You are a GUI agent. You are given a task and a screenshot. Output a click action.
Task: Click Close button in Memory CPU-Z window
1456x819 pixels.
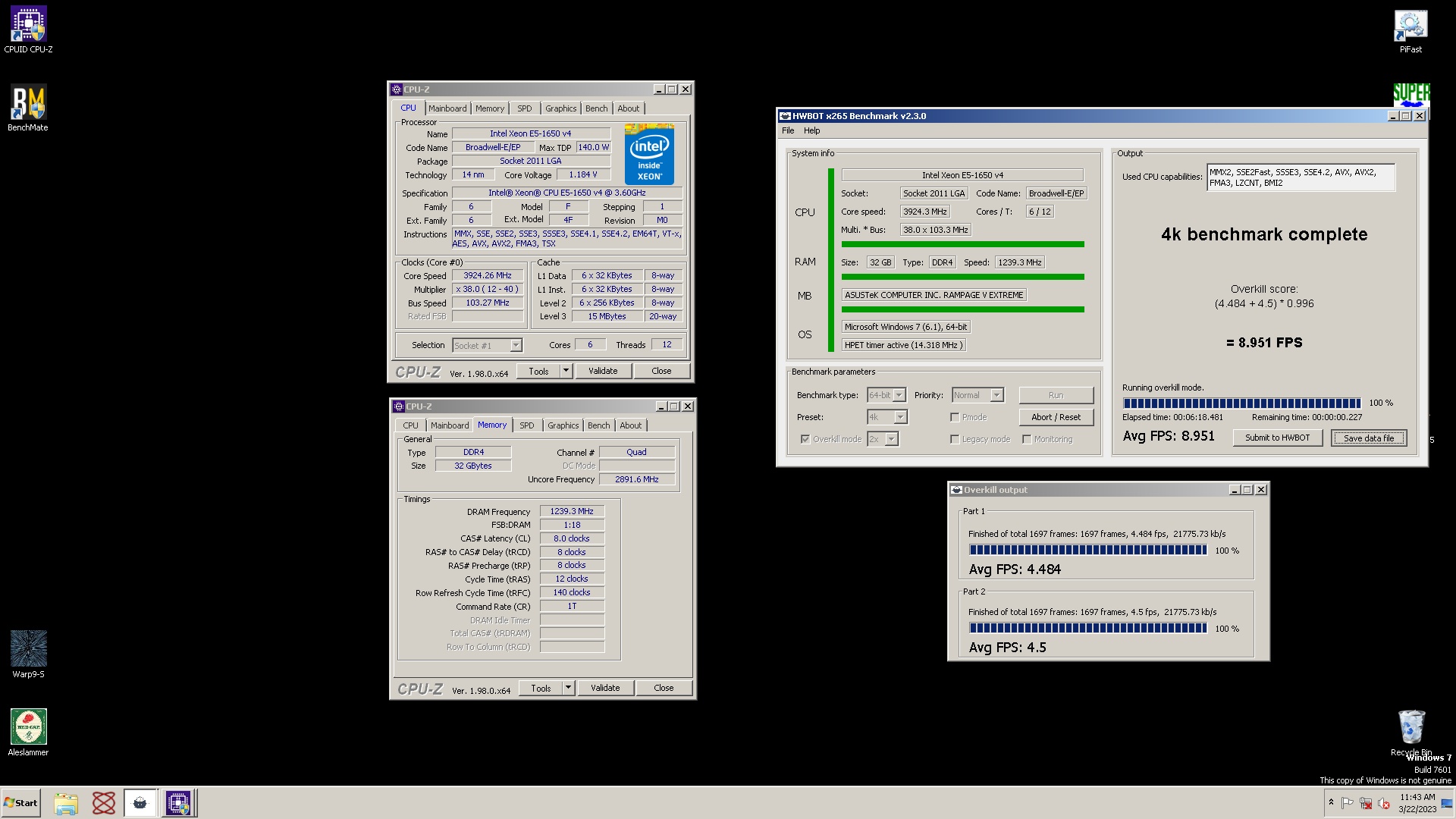tap(664, 688)
